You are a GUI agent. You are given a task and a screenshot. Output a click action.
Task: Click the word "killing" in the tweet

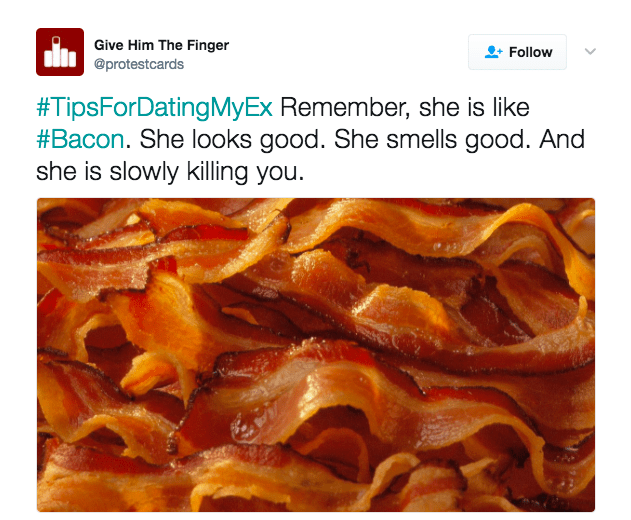217,172
